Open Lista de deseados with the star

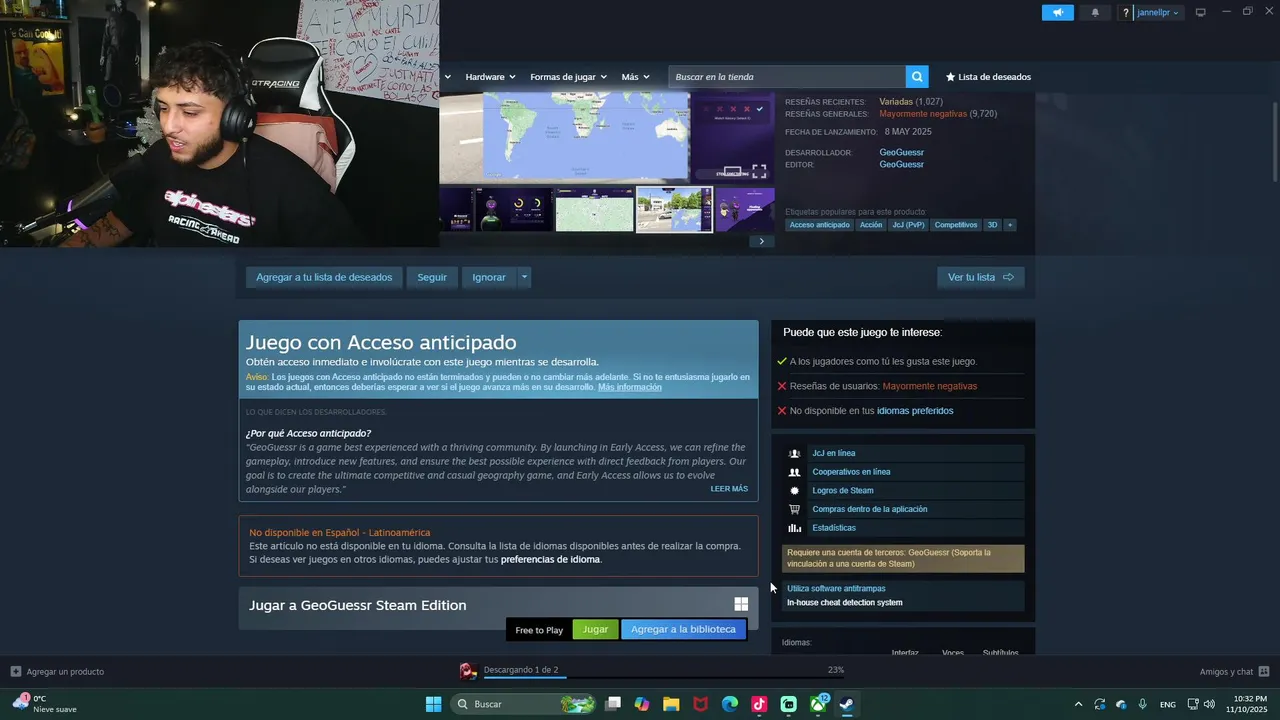click(988, 77)
